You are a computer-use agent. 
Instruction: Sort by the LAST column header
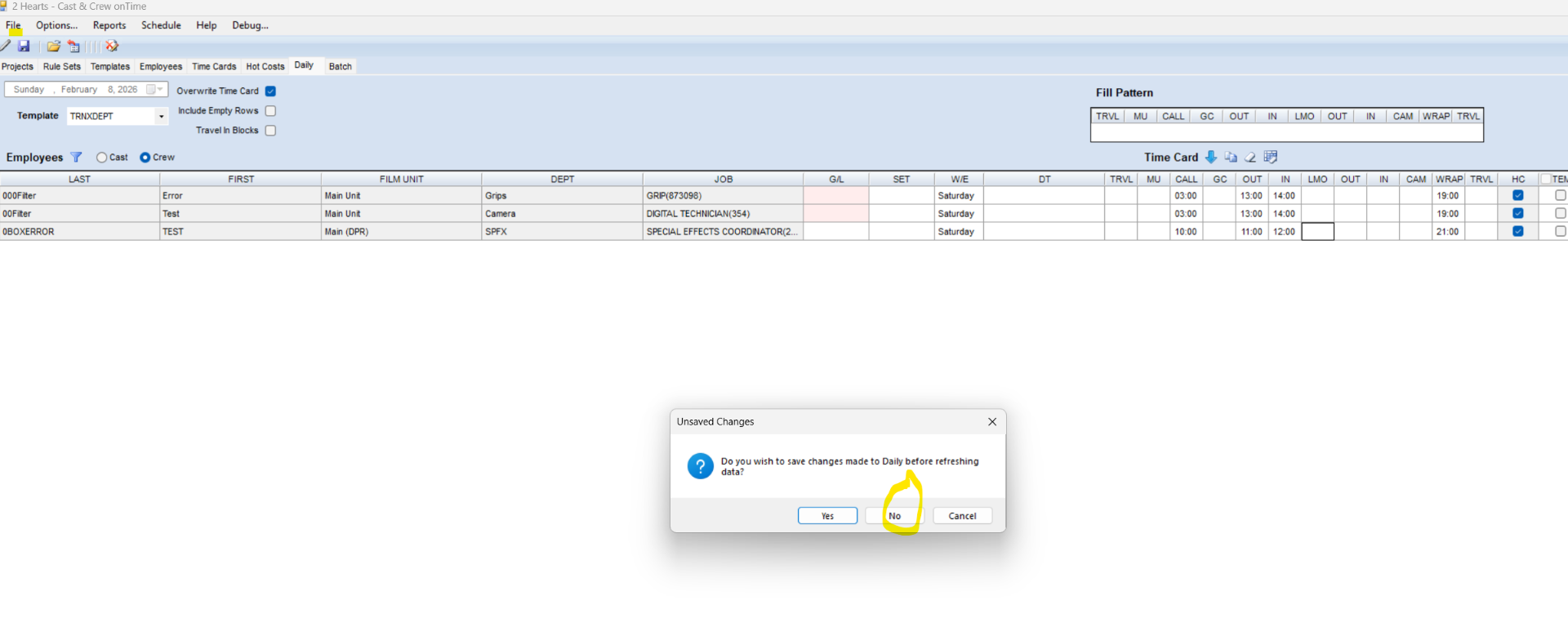[79, 180]
